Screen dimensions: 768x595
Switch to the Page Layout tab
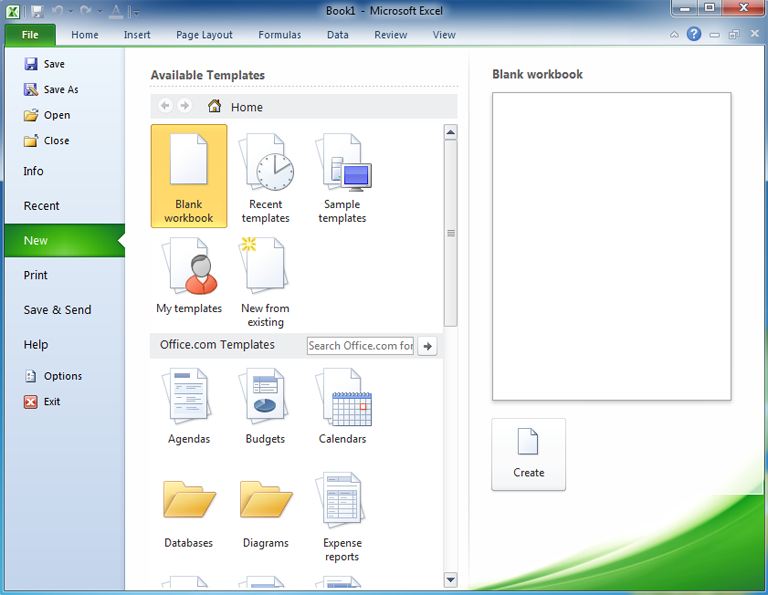204,35
